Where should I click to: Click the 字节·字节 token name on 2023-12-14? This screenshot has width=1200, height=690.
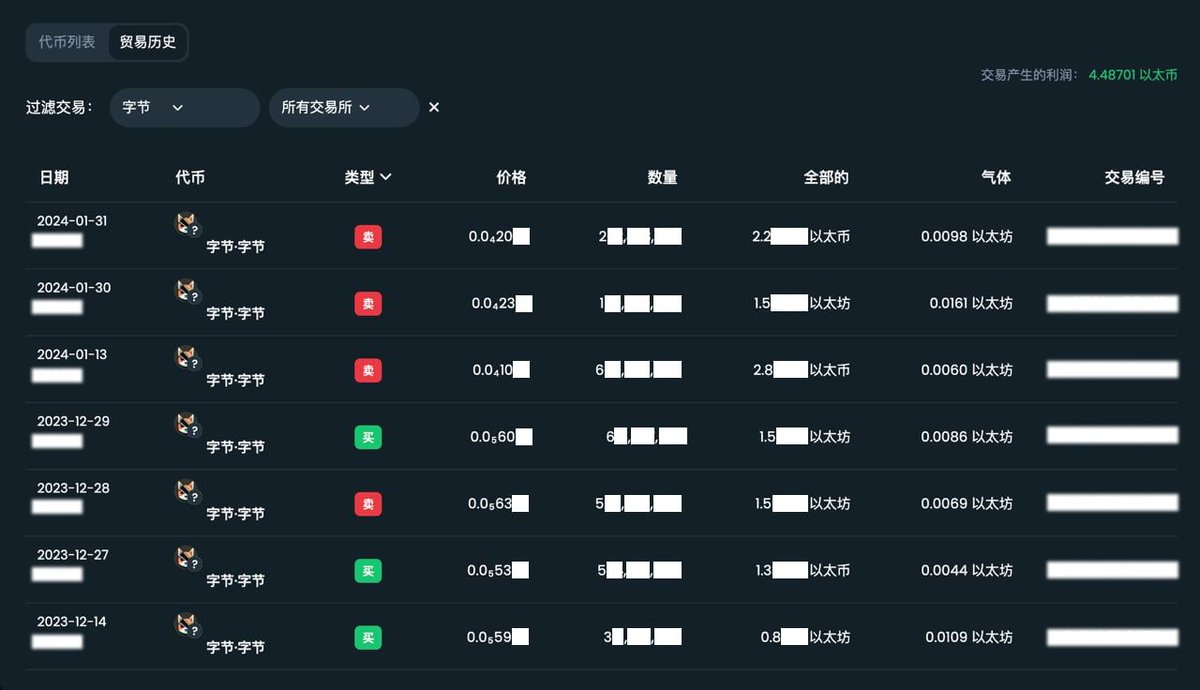[x=236, y=647]
